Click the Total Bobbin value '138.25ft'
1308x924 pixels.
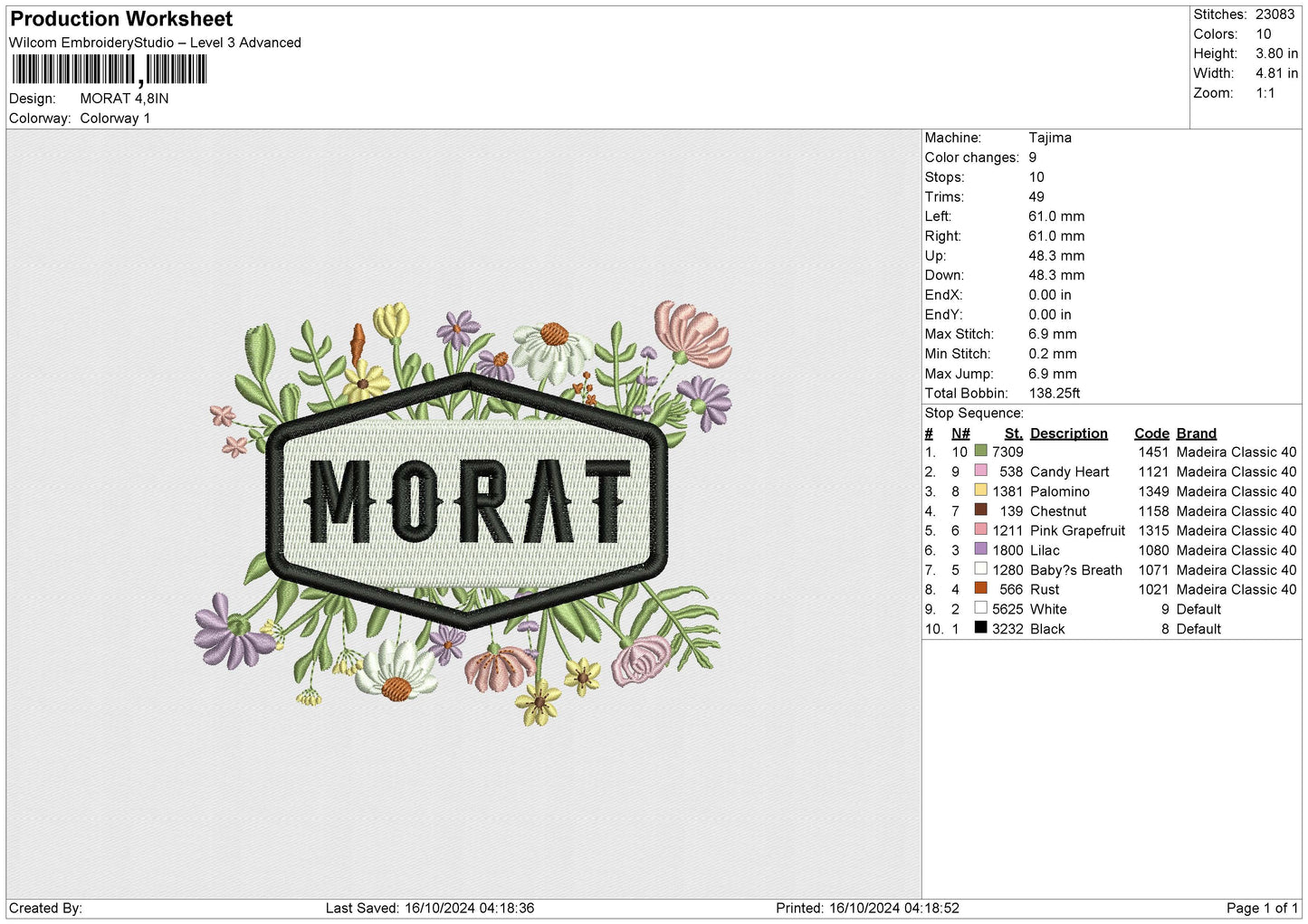pyautogui.click(x=1055, y=393)
